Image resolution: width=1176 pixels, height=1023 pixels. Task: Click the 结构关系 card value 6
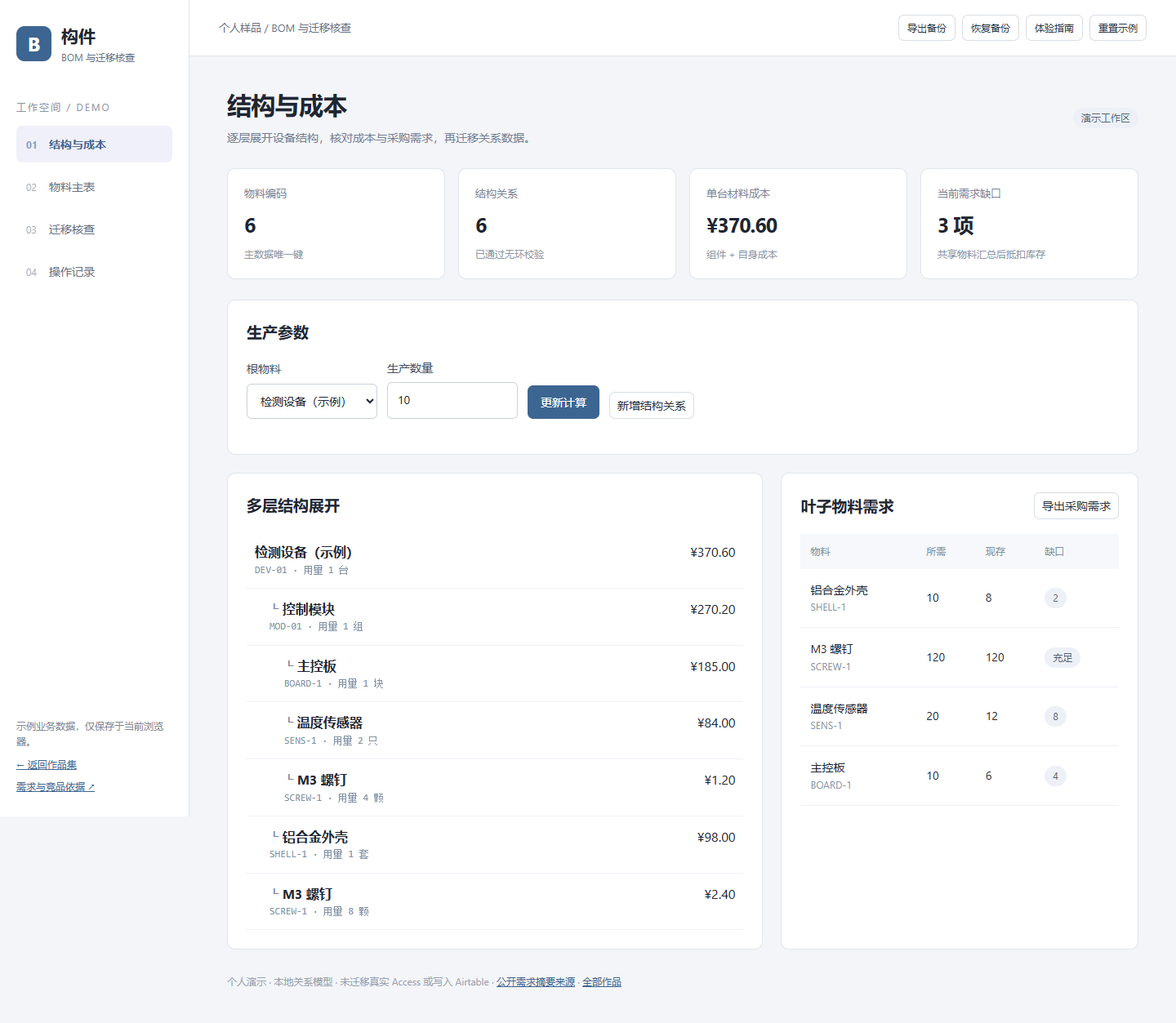point(481,225)
